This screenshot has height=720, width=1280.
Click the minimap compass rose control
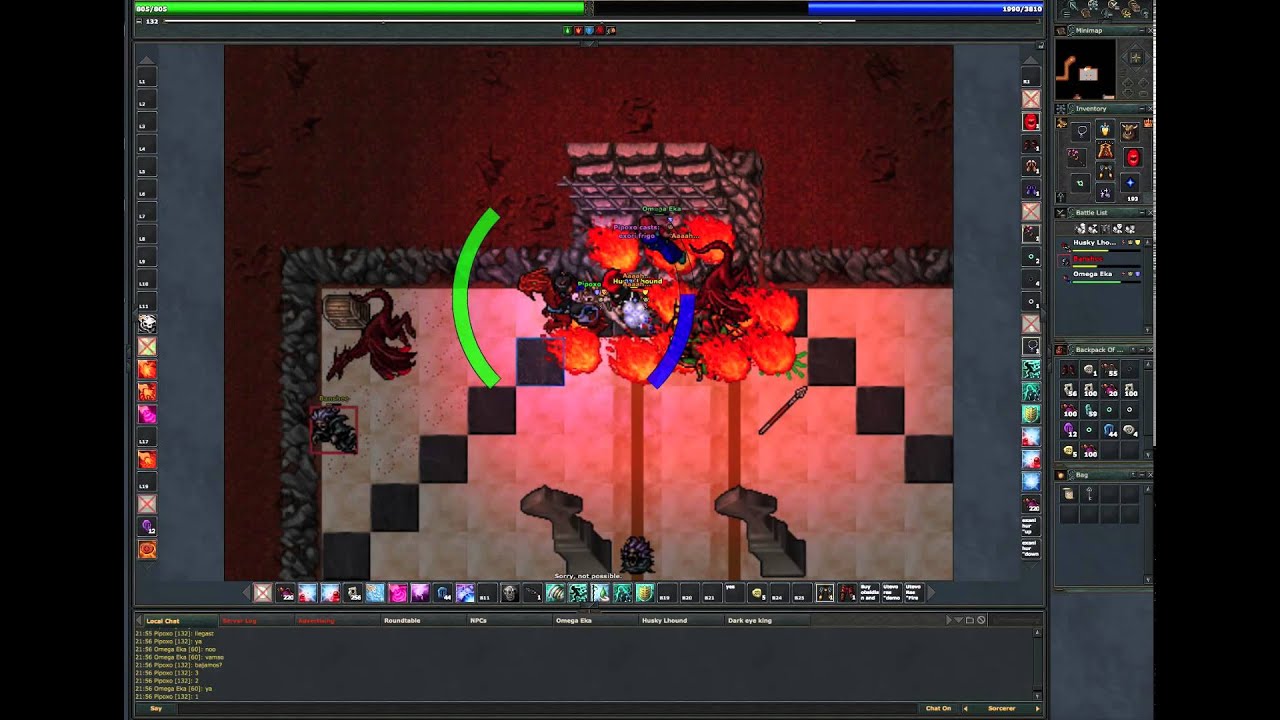click(1135, 58)
